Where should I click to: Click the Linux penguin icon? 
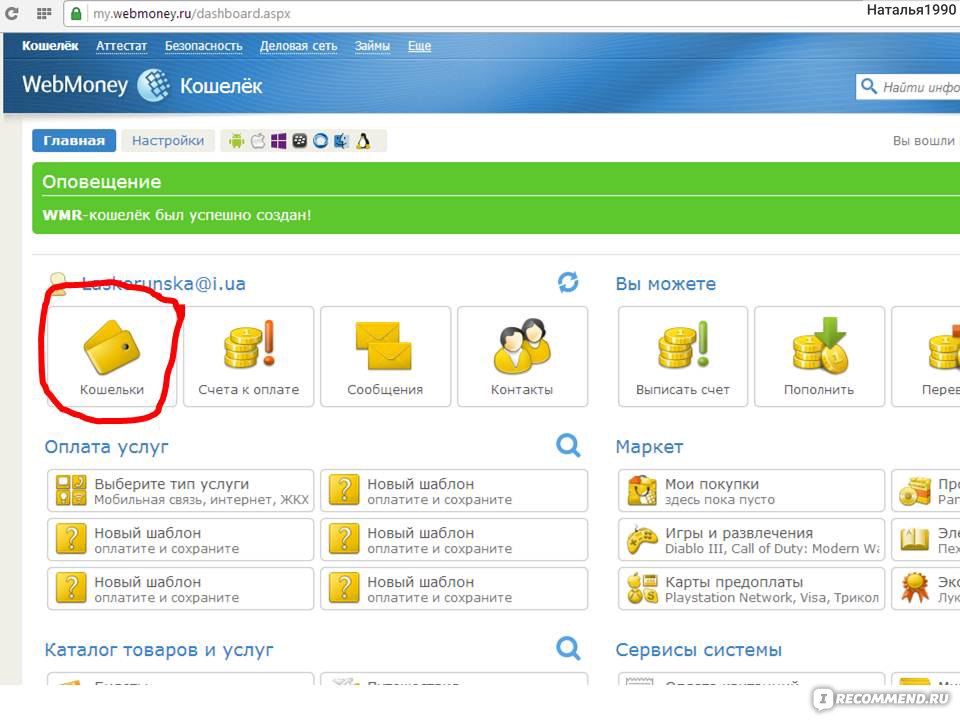tap(363, 141)
